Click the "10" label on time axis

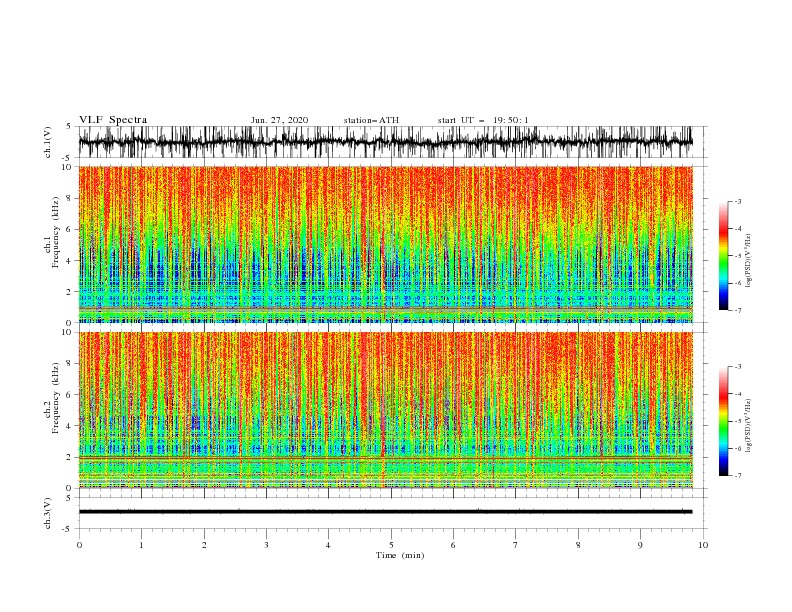click(703, 545)
